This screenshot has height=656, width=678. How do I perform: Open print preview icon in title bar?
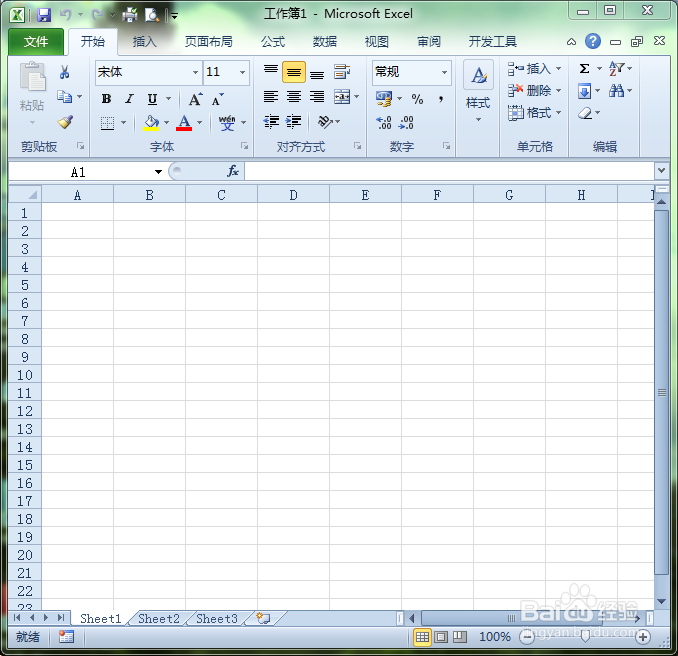(152, 15)
